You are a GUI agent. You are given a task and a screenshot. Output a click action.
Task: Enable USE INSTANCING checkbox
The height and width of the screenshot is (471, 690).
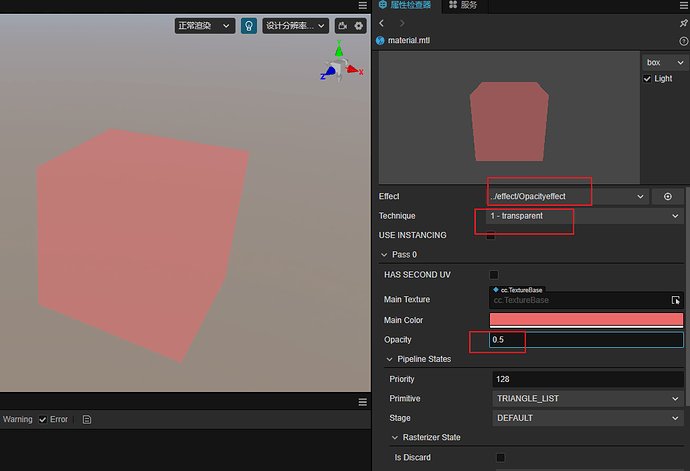[491, 236]
